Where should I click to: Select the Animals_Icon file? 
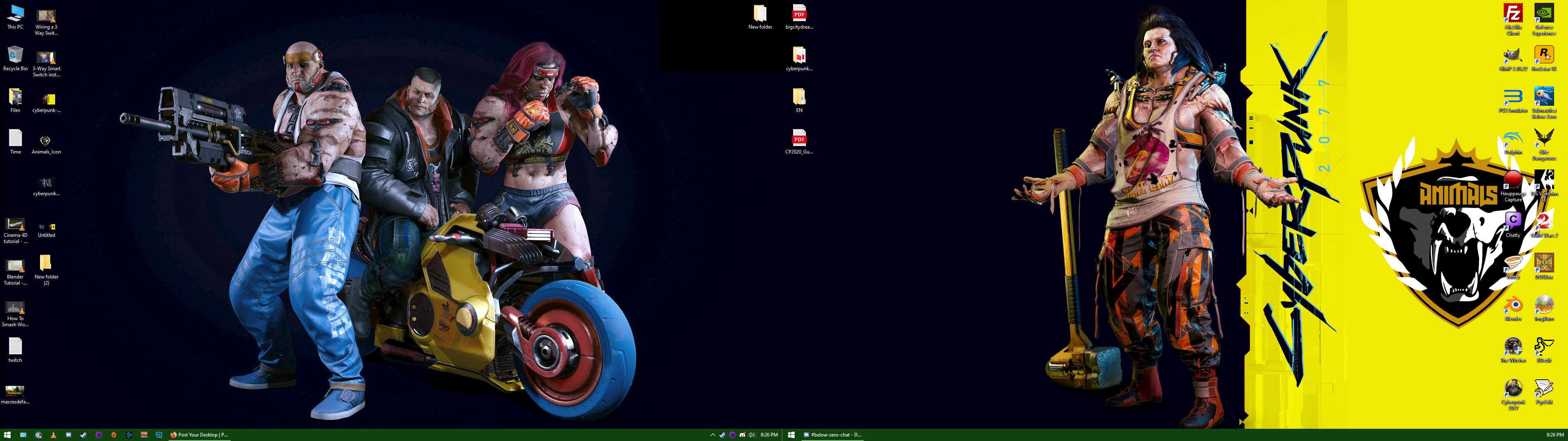click(46, 145)
